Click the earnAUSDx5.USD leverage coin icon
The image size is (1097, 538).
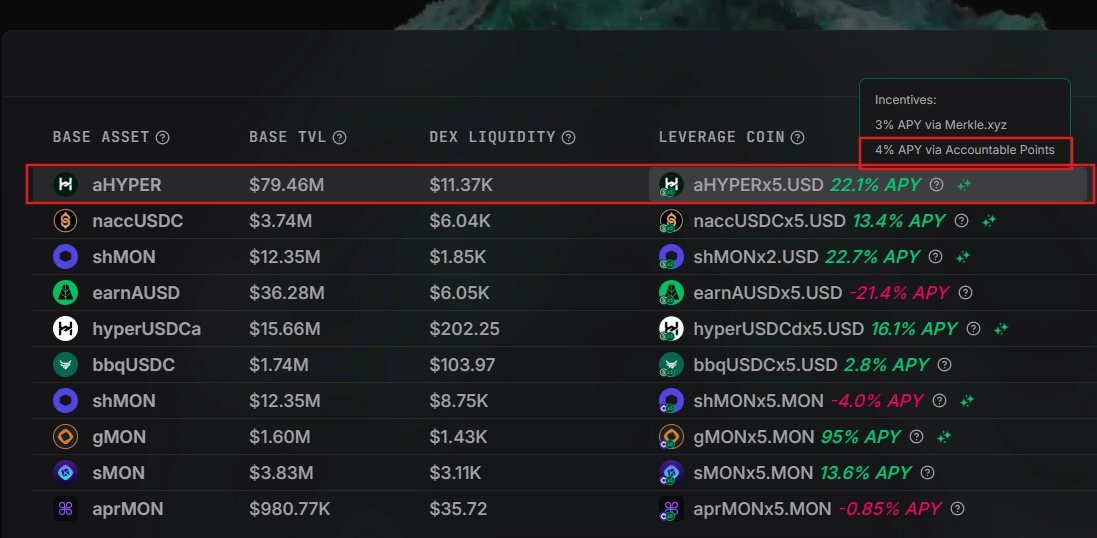pyautogui.click(x=671, y=292)
